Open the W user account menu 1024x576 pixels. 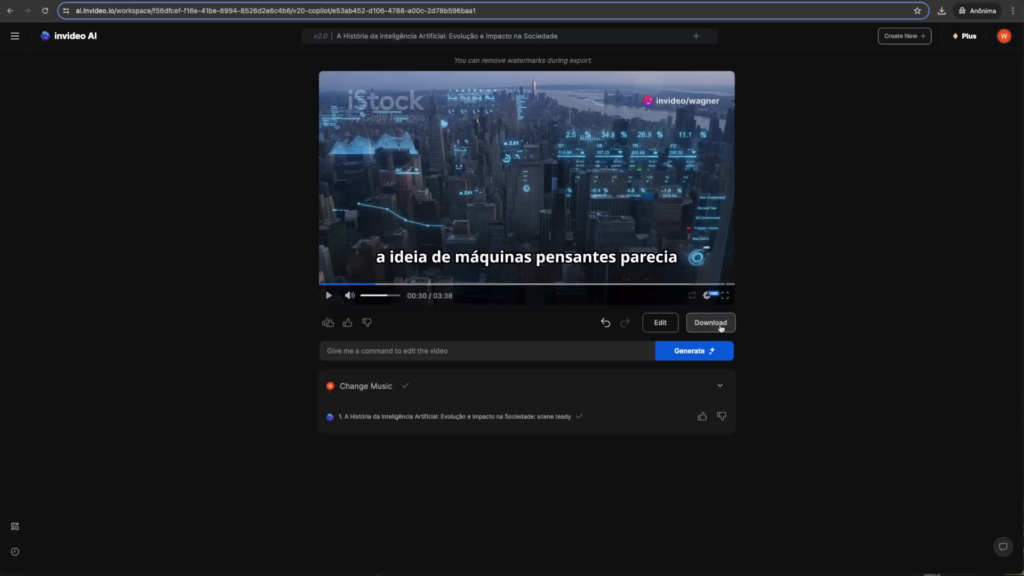(x=1004, y=36)
